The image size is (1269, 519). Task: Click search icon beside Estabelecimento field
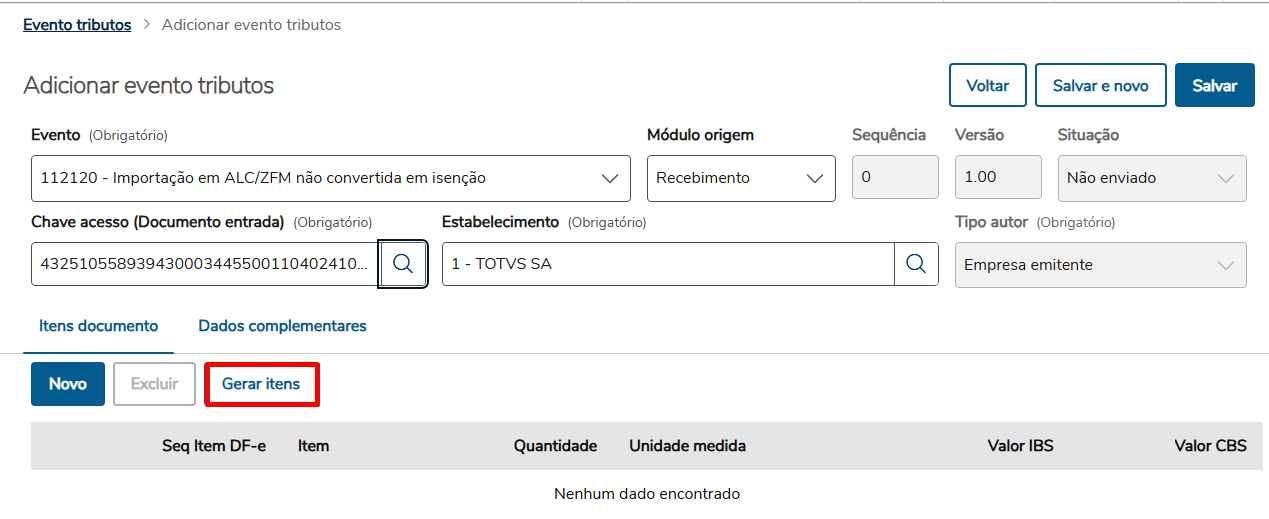916,264
